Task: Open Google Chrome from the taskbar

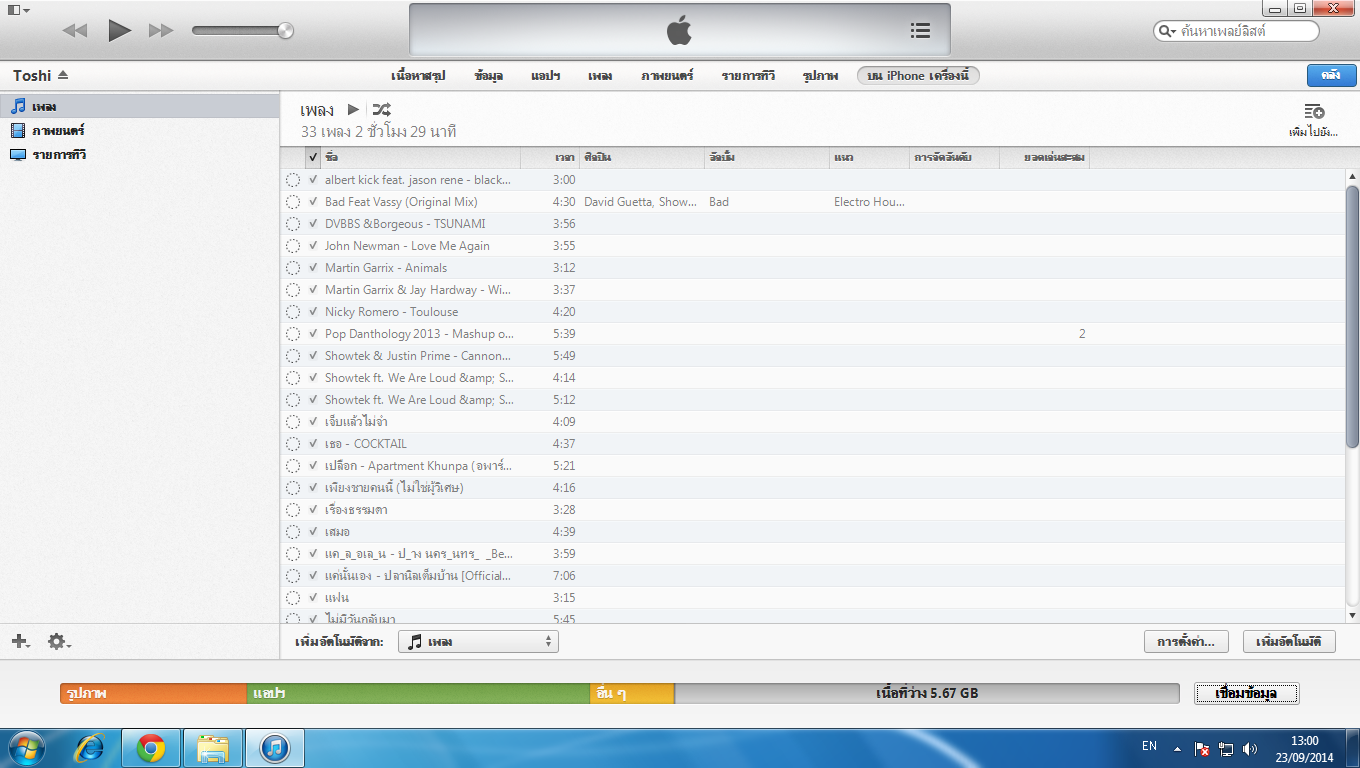Action: pos(151,748)
